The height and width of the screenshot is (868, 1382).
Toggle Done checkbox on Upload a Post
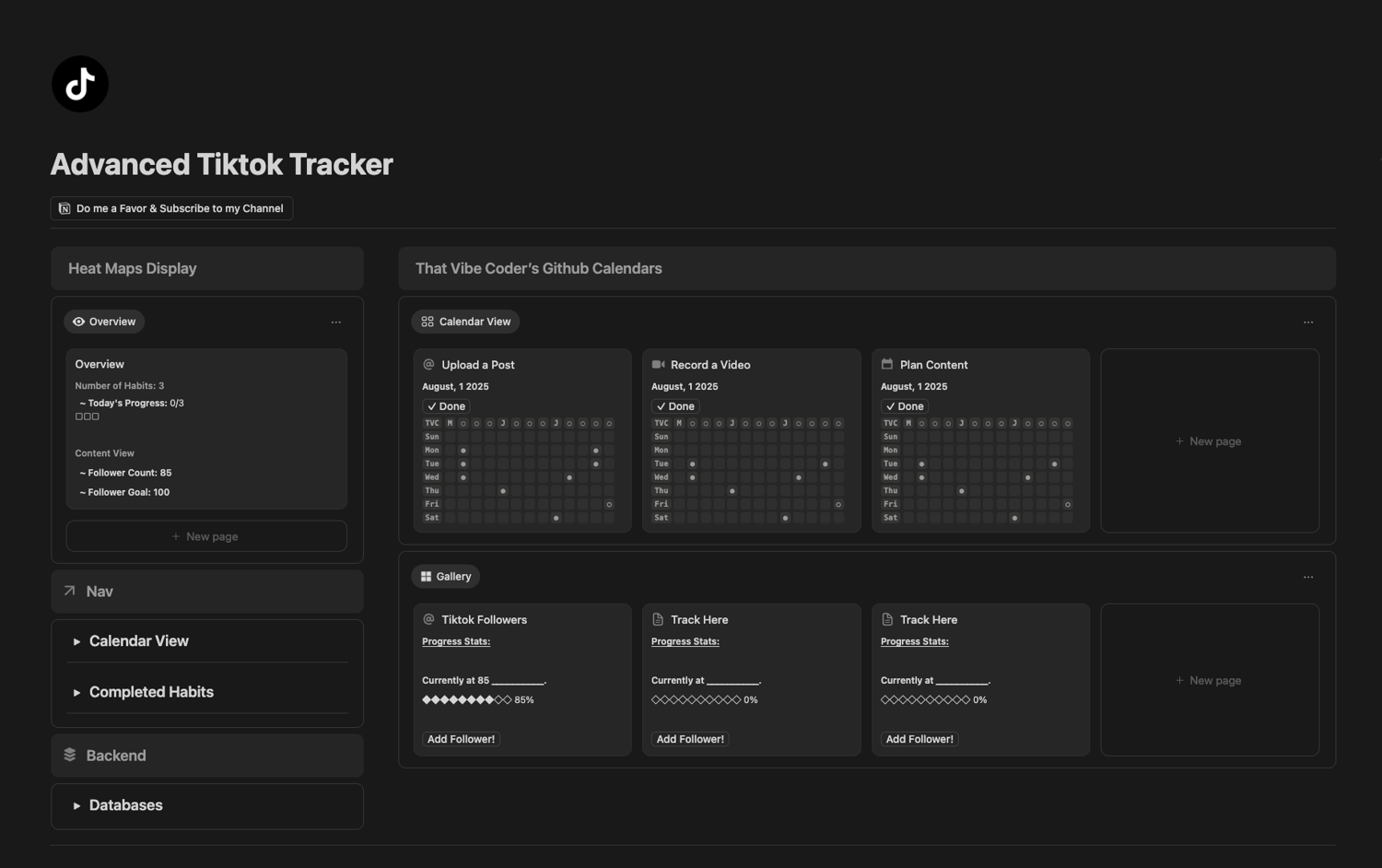click(x=447, y=406)
